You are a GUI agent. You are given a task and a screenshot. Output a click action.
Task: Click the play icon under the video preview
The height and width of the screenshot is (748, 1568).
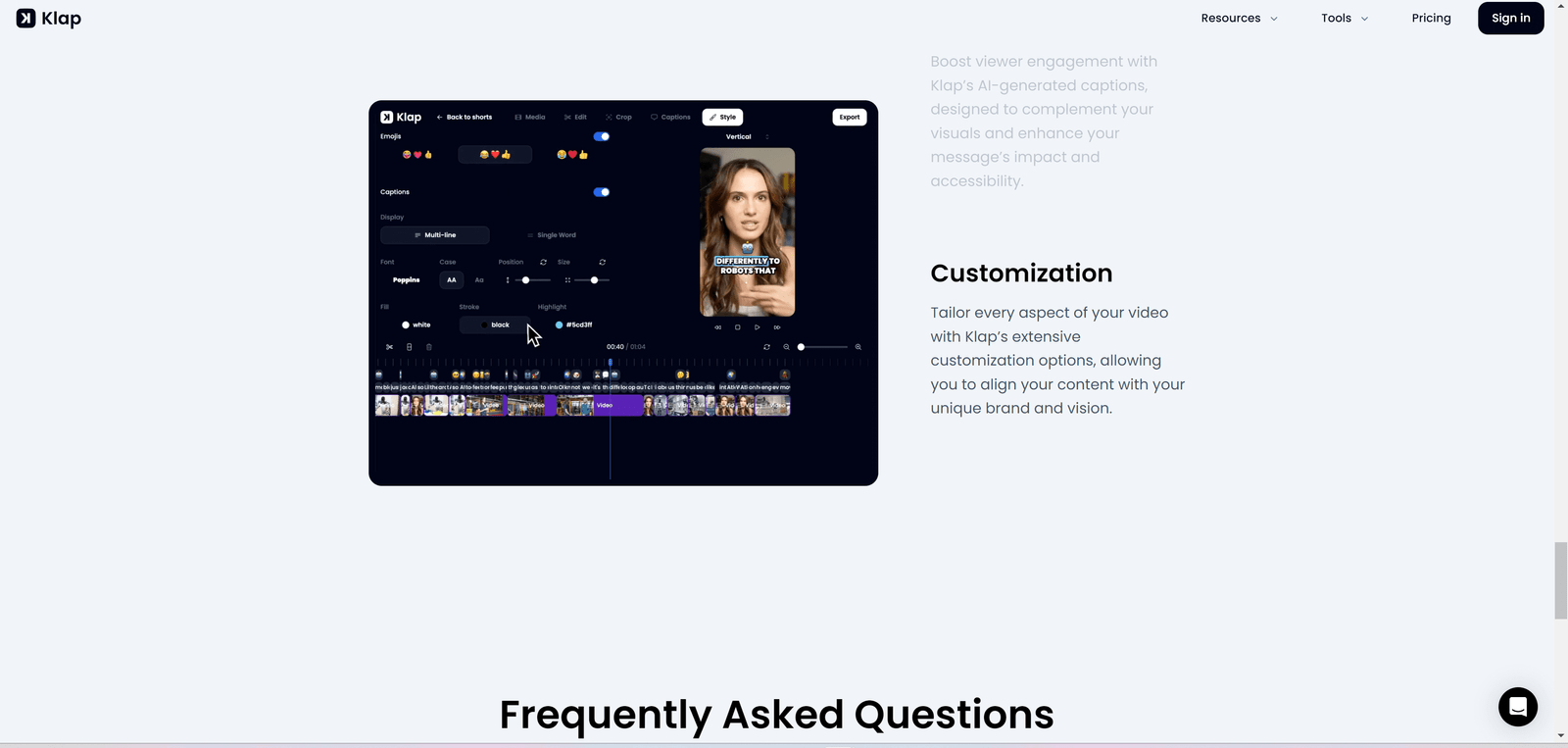pyautogui.click(x=757, y=327)
